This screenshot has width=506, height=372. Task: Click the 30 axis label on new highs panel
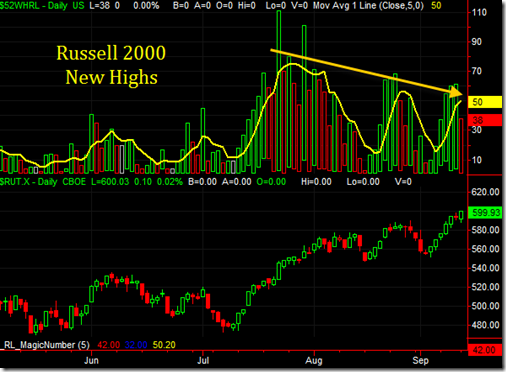pyautogui.click(x=477, y=130)
